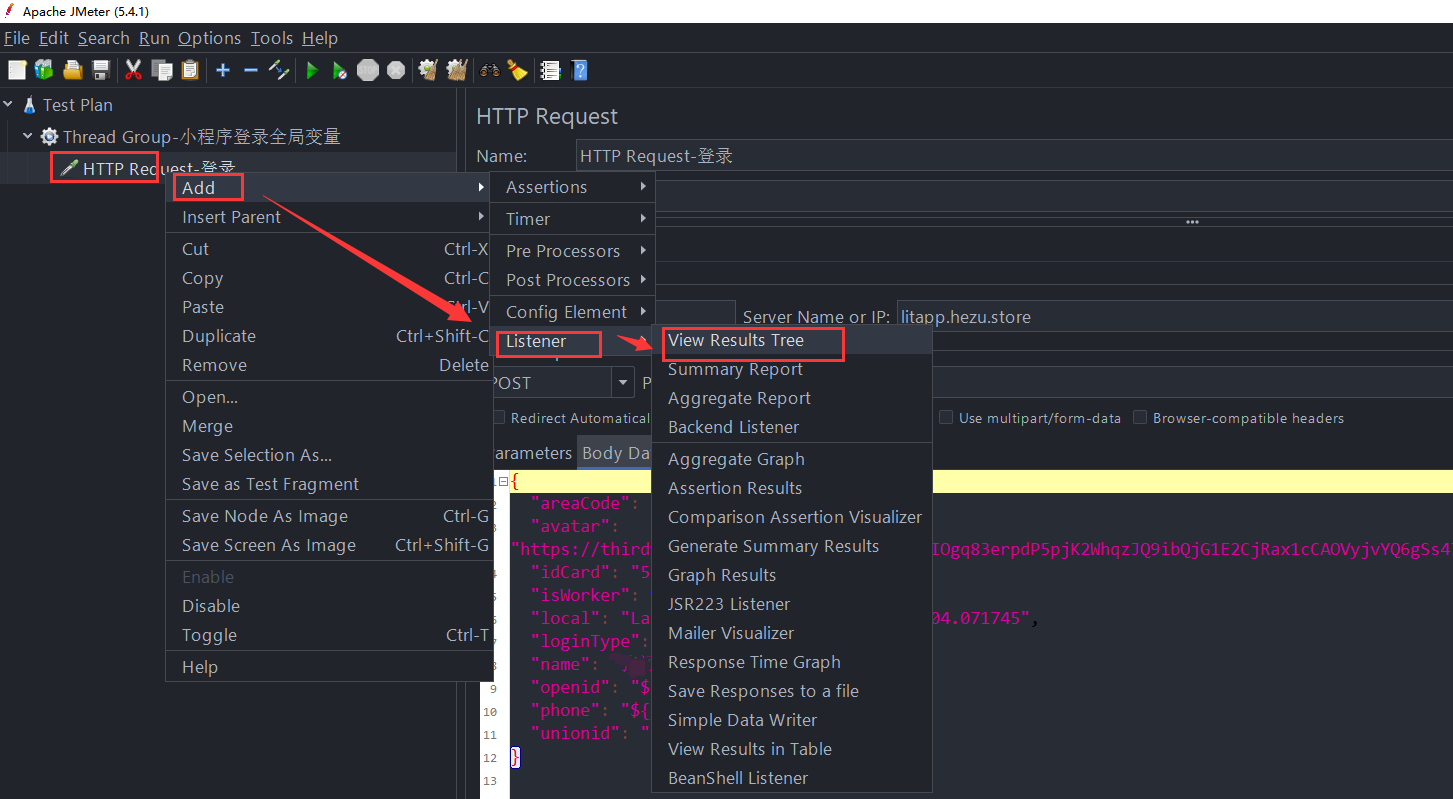Clear all results with double broom icon
Image resolution: width=1453 pixels, height=799 pixels.
tap(457, 70)
